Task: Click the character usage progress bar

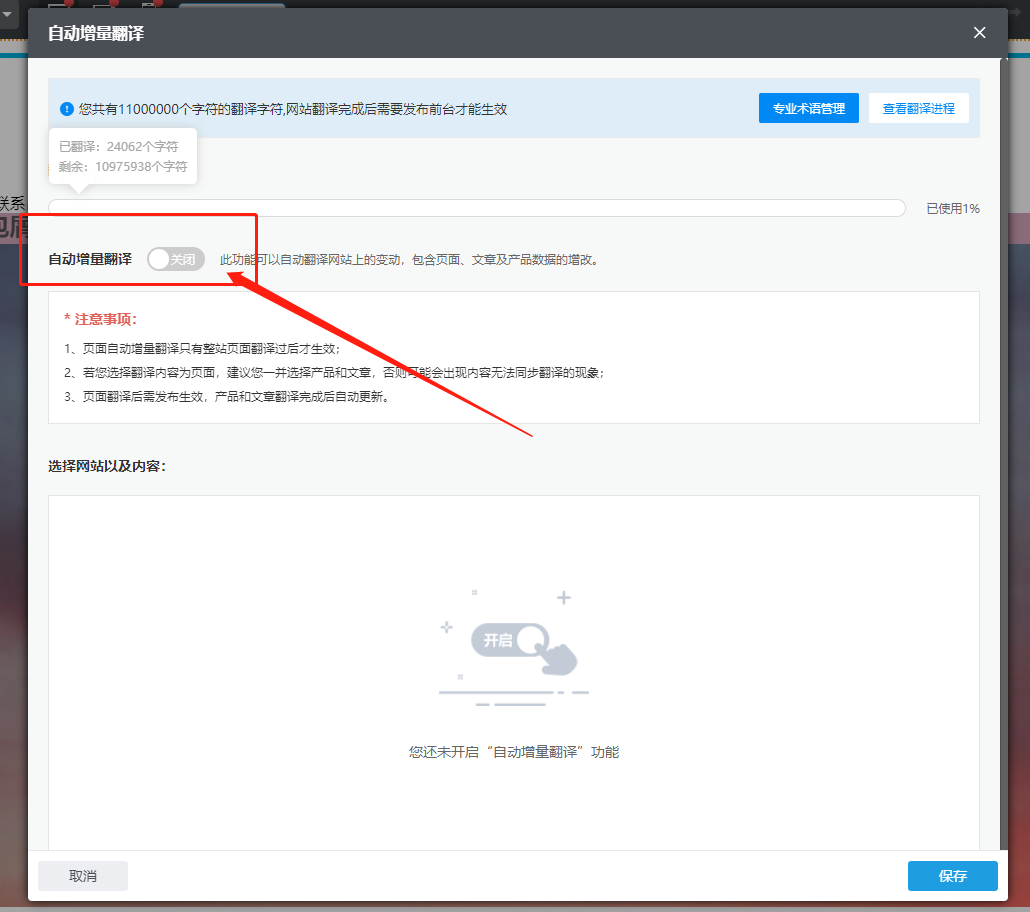Action: pos(476,208)
